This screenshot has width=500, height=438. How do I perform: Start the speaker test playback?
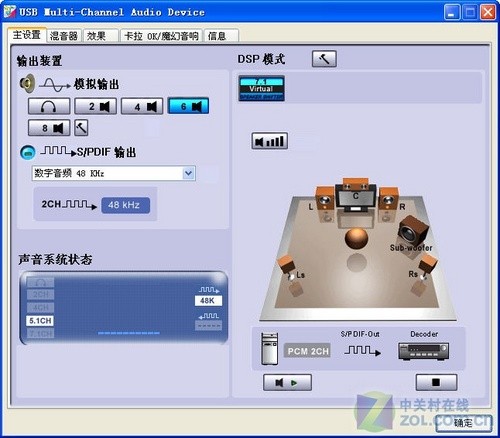tap(287, 382)
